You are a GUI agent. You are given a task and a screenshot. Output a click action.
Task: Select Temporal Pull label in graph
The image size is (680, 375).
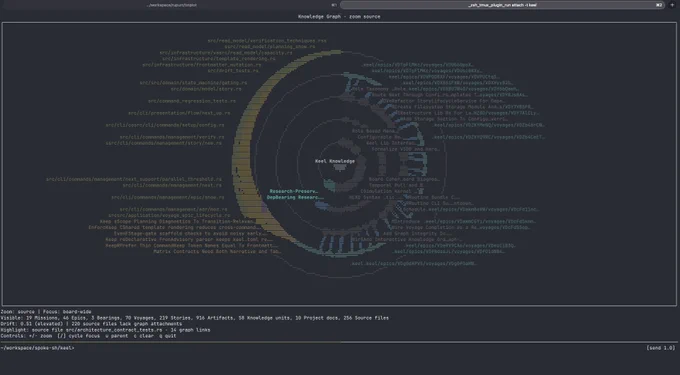click(396, 185)
